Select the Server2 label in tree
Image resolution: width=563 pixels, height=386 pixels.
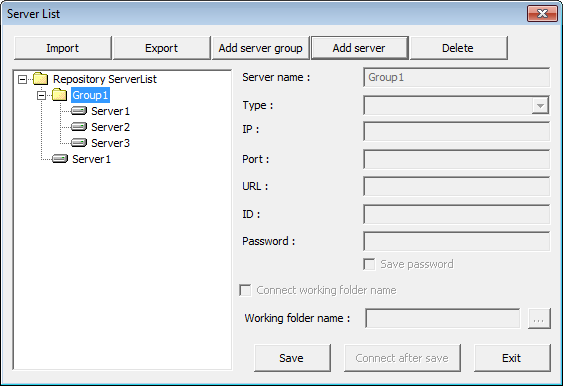point(110,127)
